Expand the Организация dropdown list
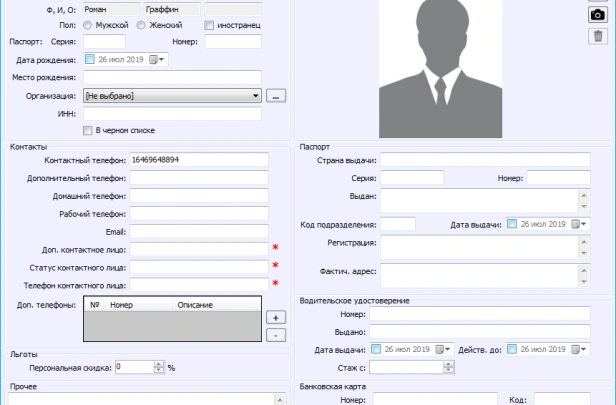Viewport: 616px width, 405px height. tap(256, 96)
